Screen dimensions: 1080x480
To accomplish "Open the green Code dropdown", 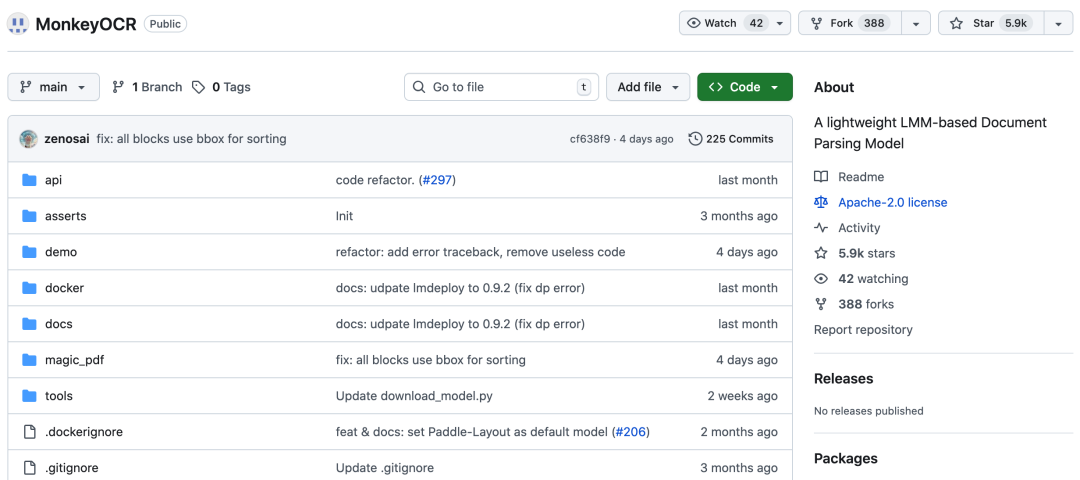I will point(744,87).
